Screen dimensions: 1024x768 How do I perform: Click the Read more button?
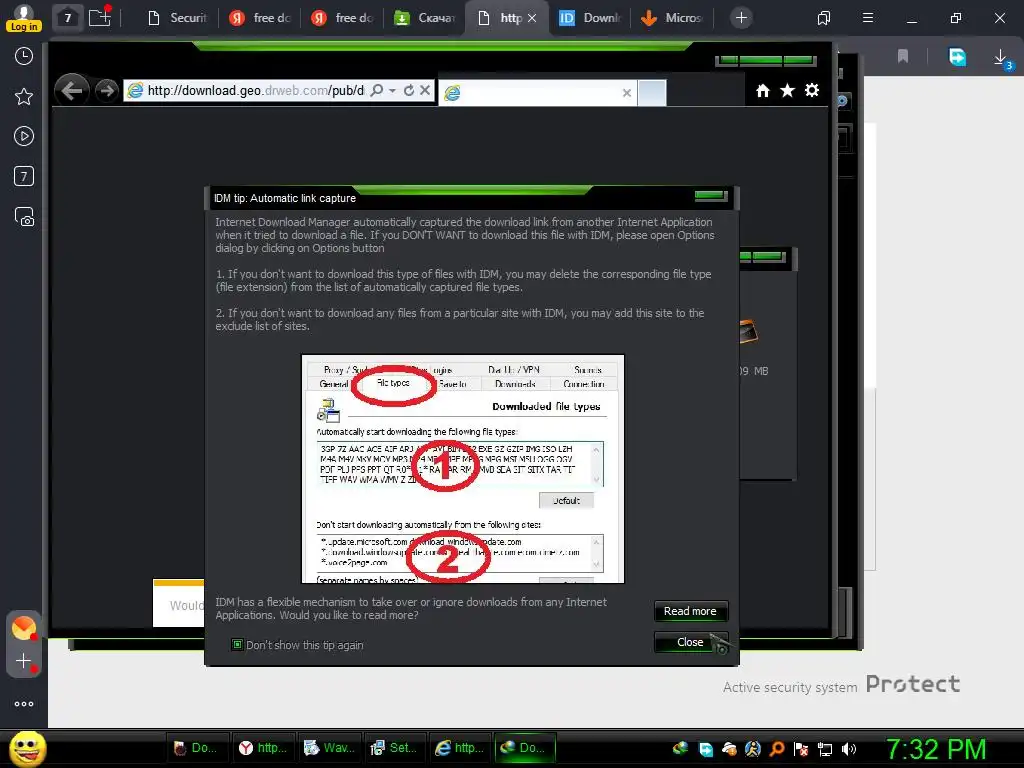[x=690, y=611]
